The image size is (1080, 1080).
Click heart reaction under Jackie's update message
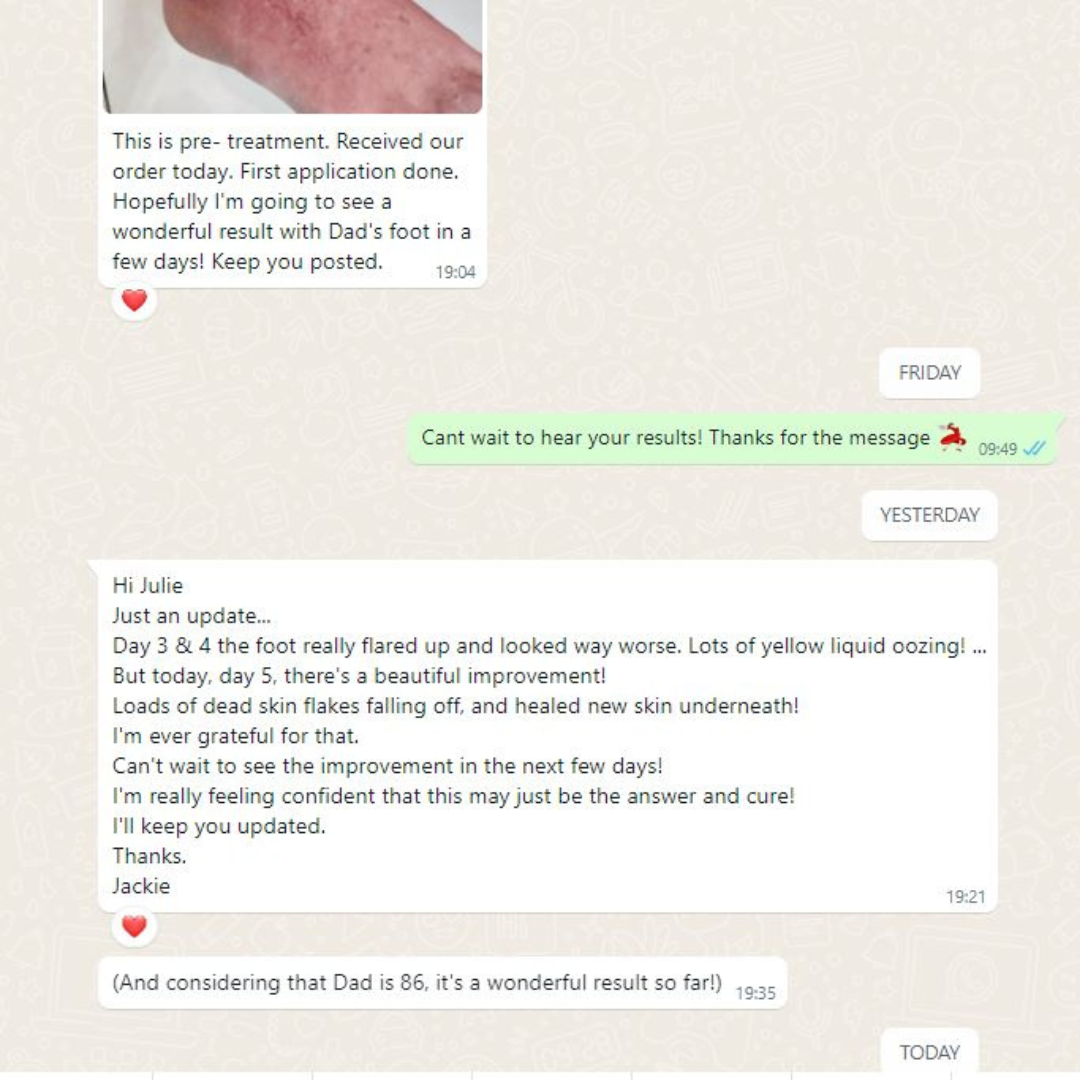[134, 926]
